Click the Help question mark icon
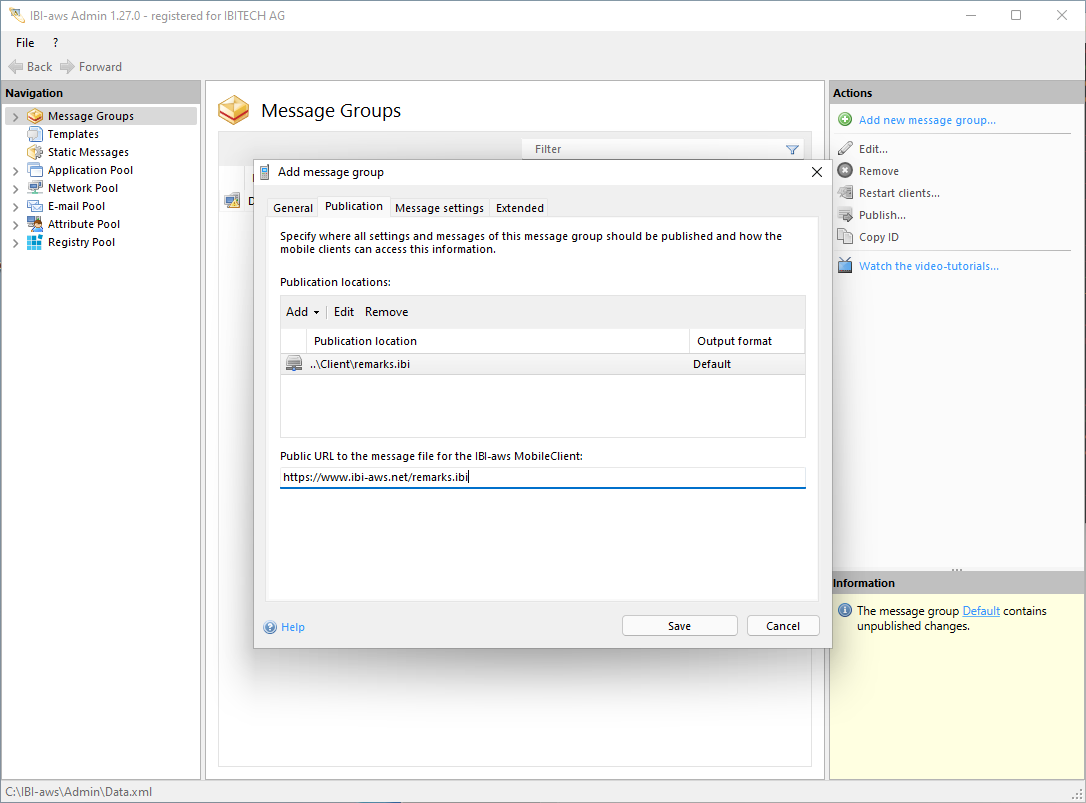 coord(270,627)
